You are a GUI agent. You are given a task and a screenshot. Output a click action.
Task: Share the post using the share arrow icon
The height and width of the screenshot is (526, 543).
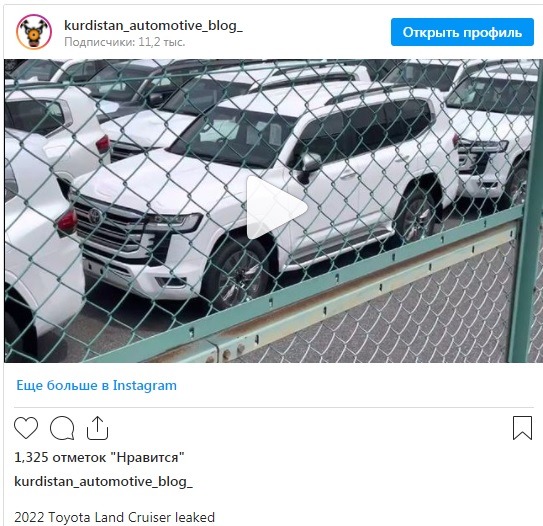[97, 428]
